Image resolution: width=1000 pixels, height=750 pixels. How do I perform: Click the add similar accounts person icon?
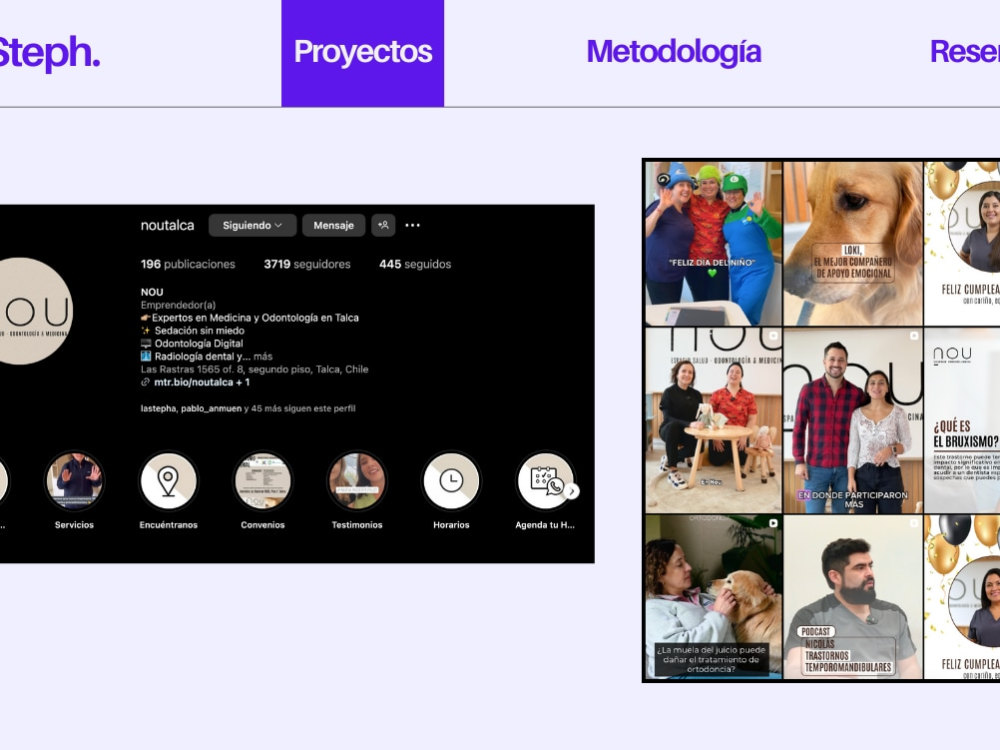click(383, 225)
